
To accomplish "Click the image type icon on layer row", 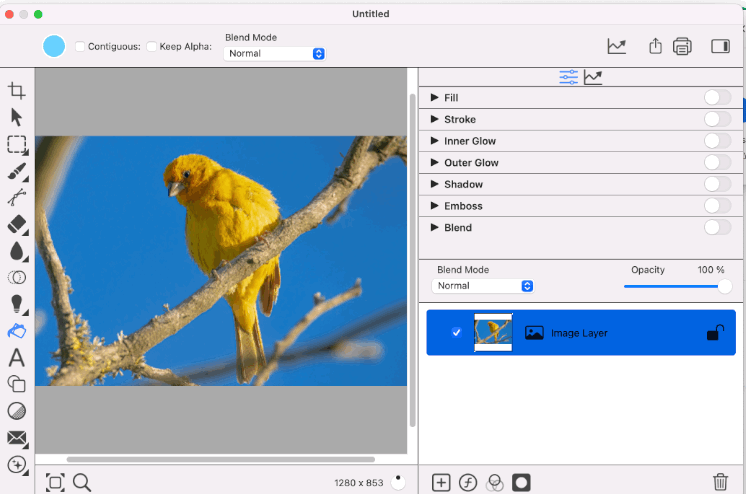I will [x=534, y=333].
